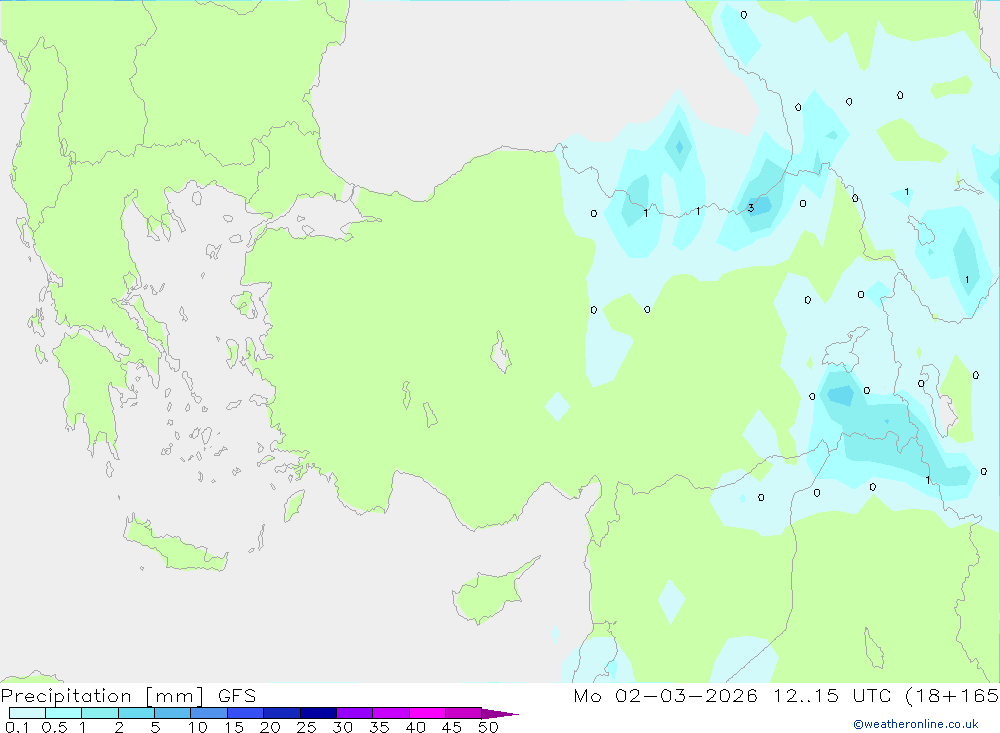
Task: Open the weatheronline.co.uk credit link
Action: [916, 724]
